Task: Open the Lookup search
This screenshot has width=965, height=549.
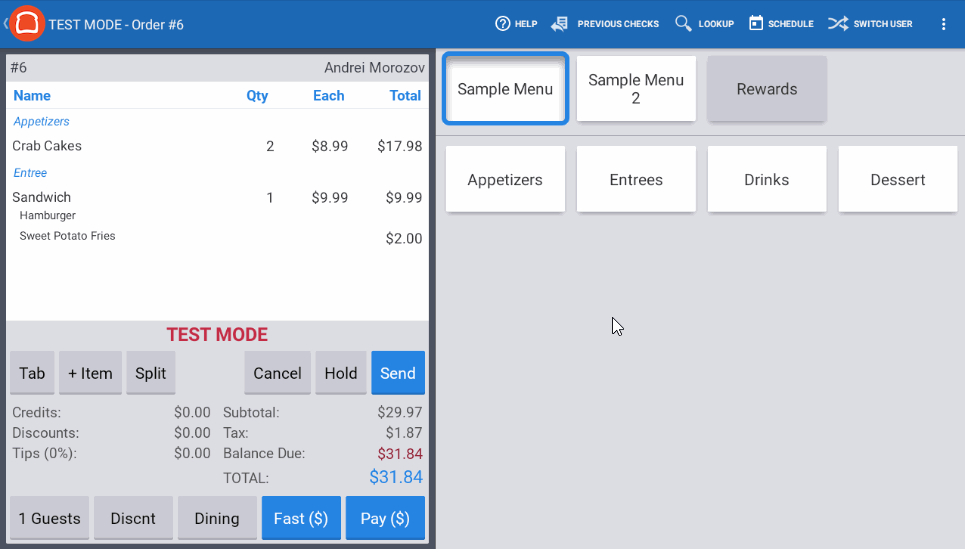Action: click(704, 24)
